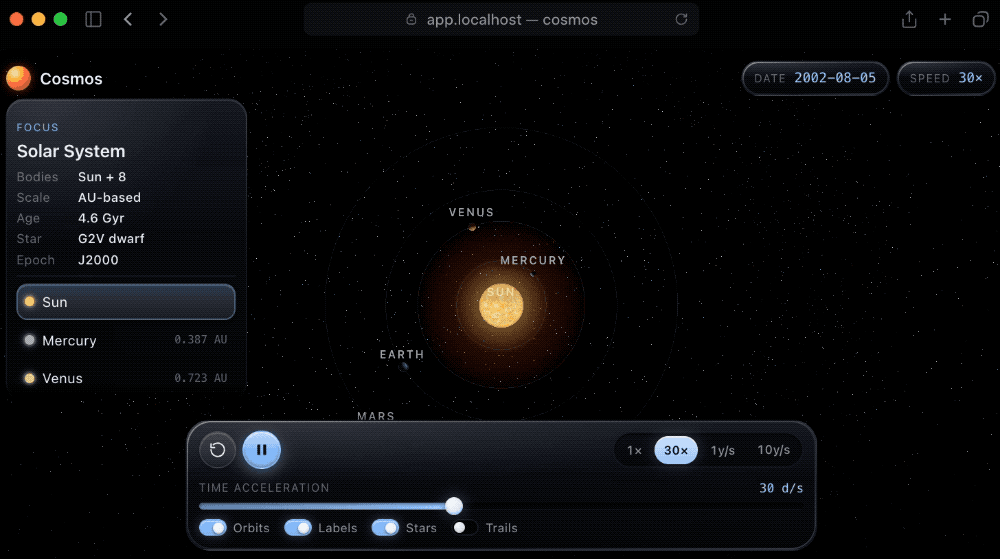
Task: Click the lock icon in address bar
Action: point(411,19)
